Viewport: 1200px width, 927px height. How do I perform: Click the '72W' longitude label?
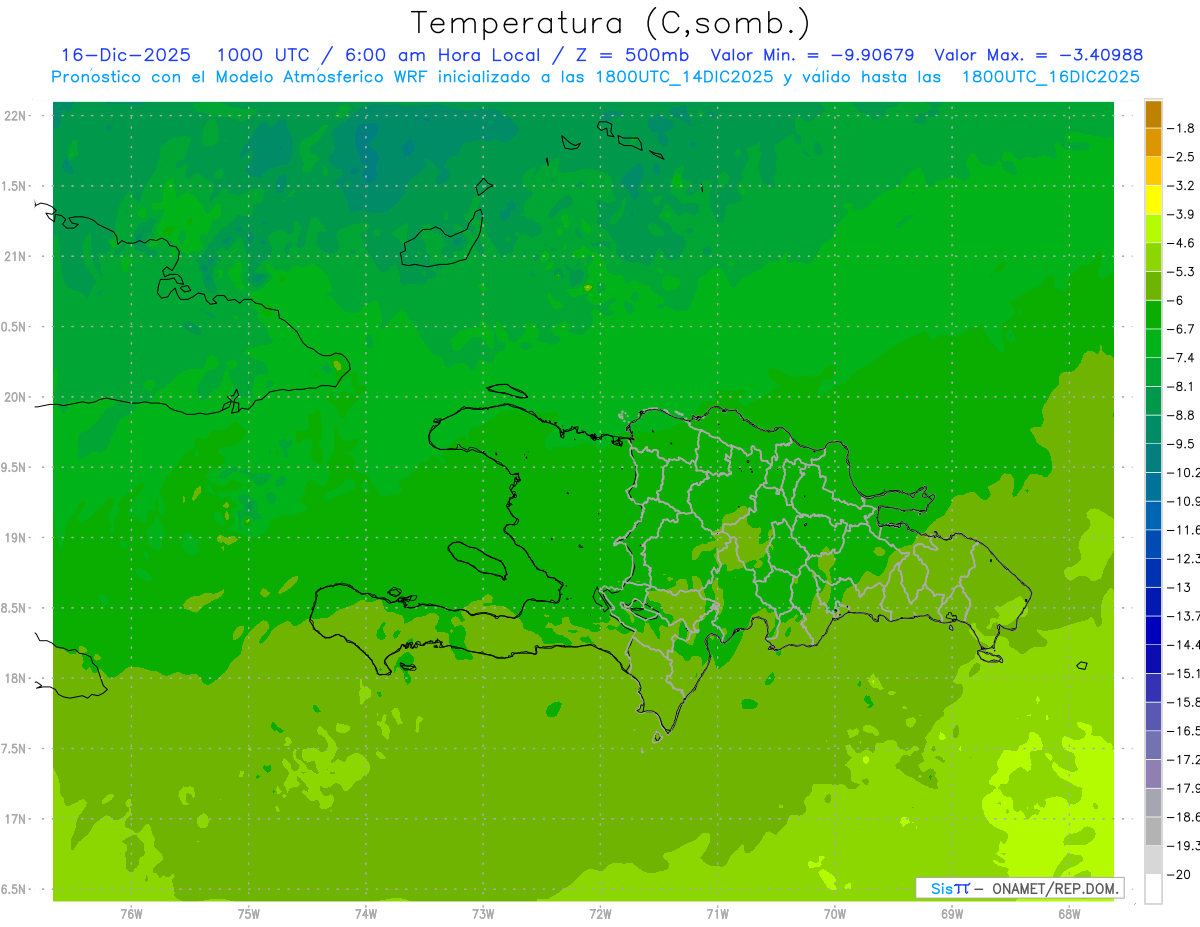pyautogui.click(x=600, y=914)
